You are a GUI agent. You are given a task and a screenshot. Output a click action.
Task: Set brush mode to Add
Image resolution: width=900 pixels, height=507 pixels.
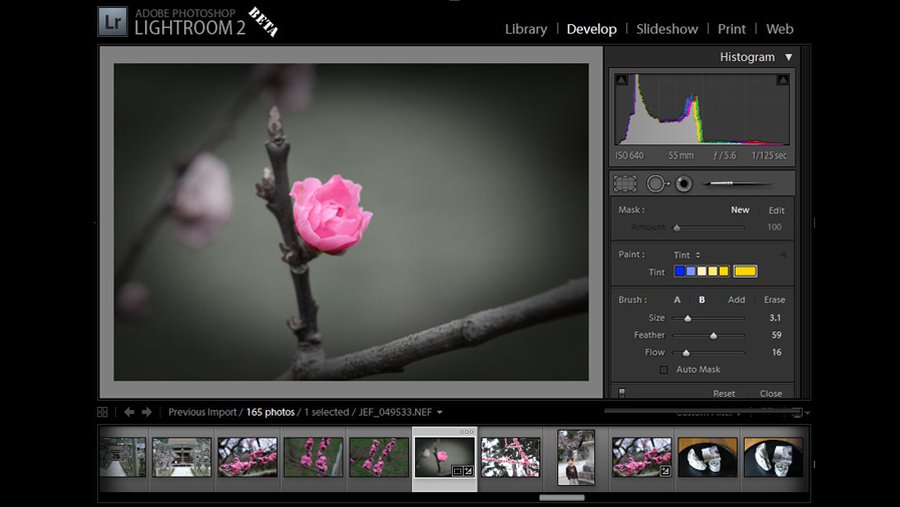coord(736,300)
